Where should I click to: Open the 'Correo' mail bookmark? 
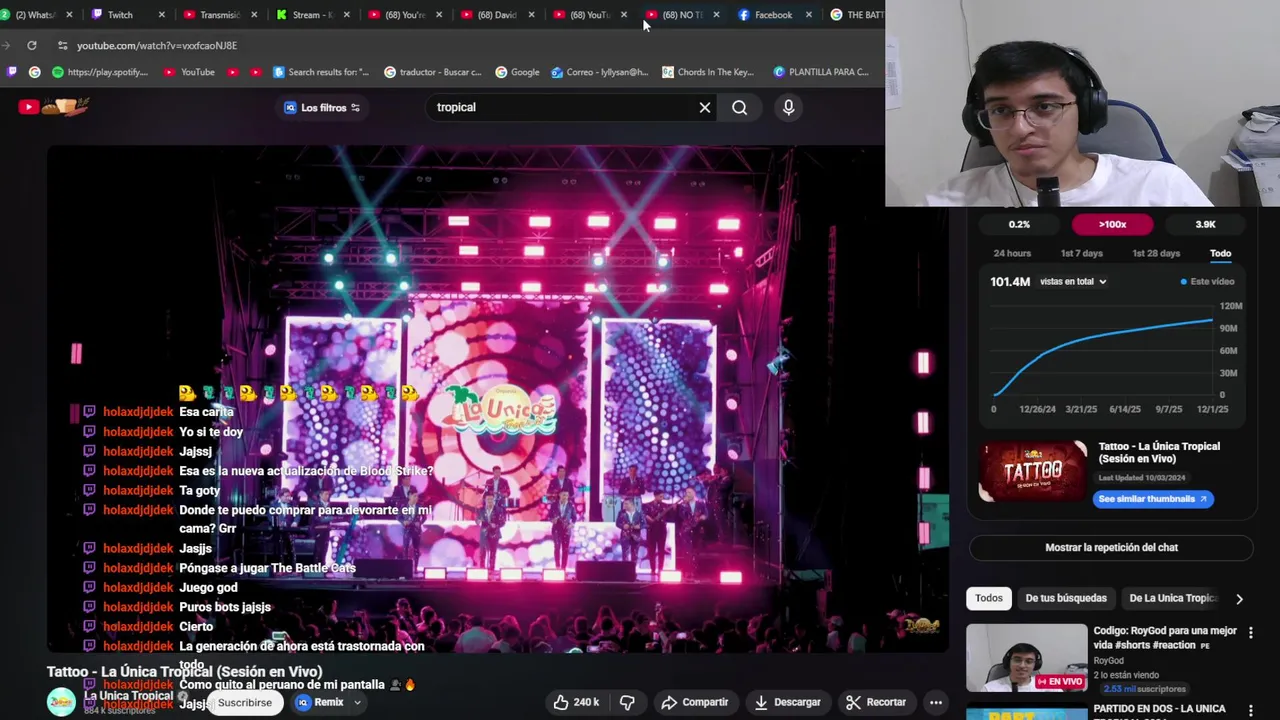(599, 72)
